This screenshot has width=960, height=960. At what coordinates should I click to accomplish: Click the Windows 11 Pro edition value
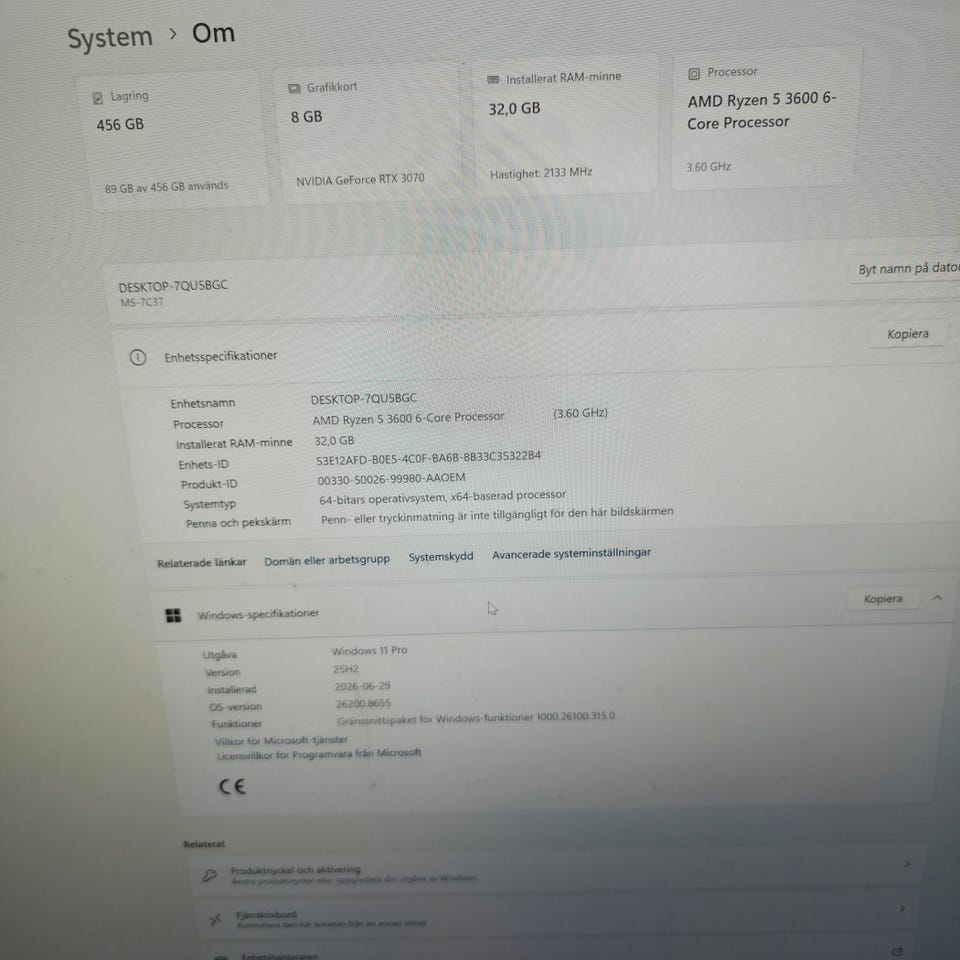[x=369, y=650]
